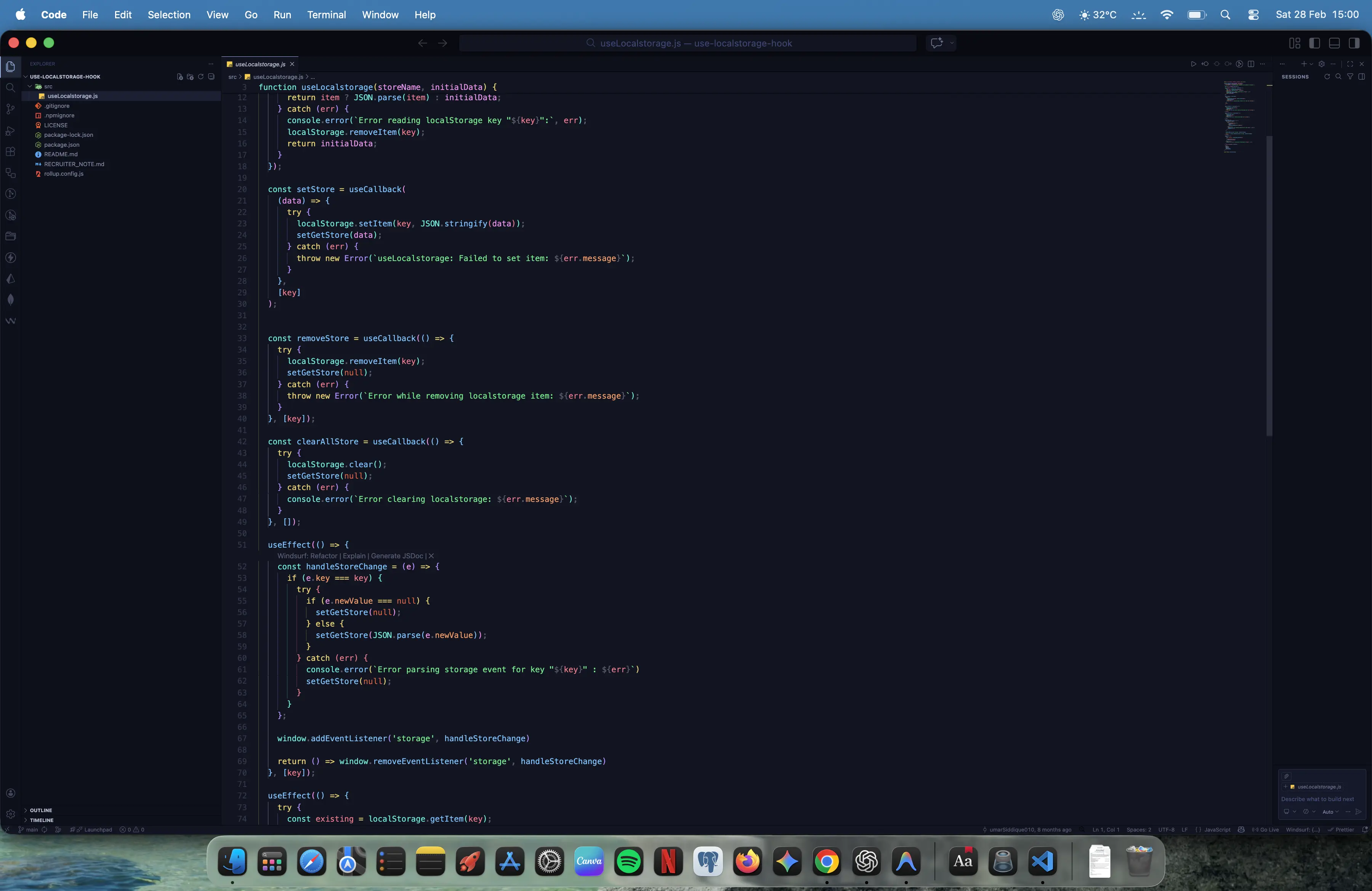
Task: Toggle primary sidebar visibility
Action: pos(1315,43)
